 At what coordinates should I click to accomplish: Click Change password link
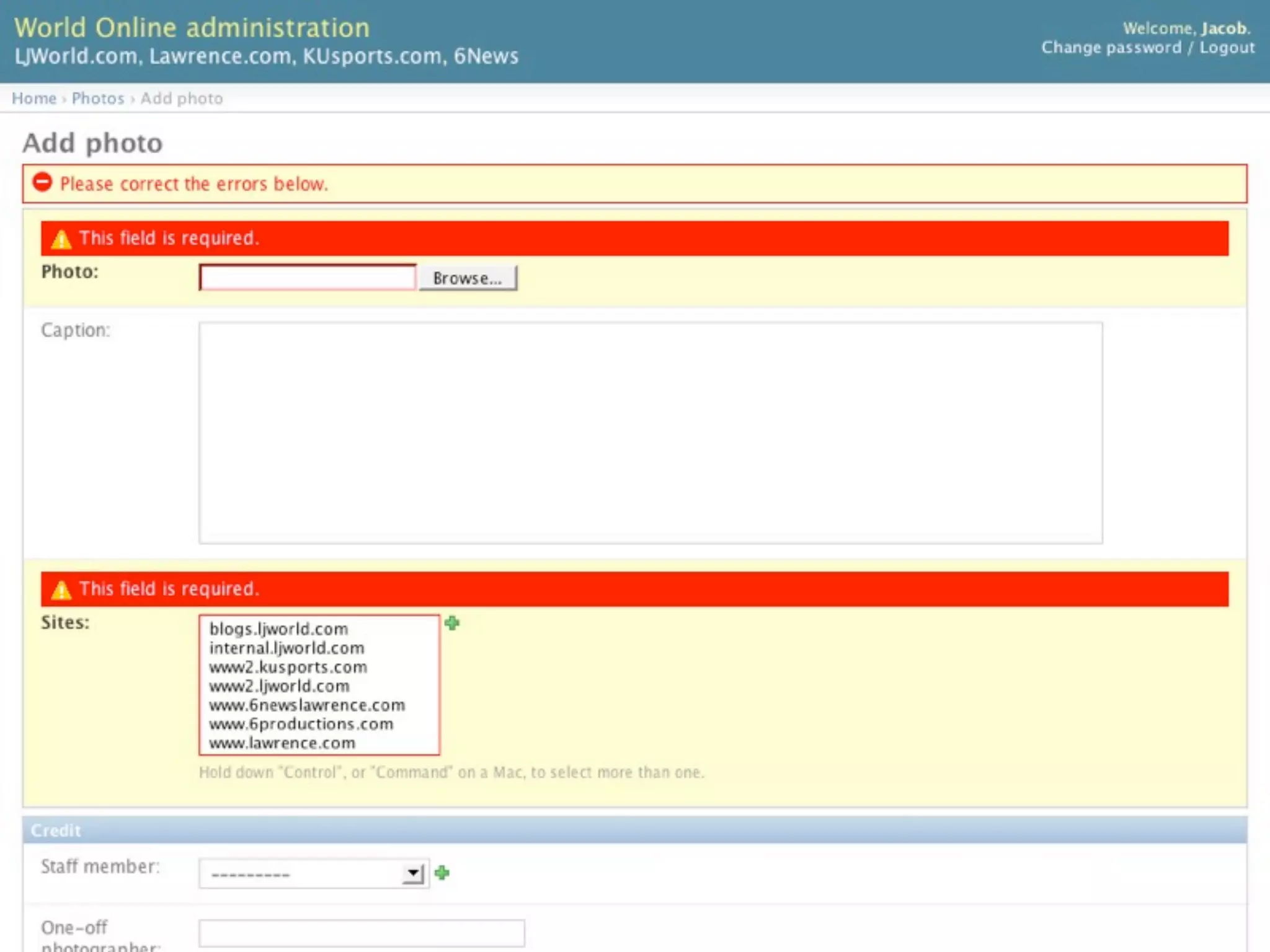click(x=1111, y=48)
